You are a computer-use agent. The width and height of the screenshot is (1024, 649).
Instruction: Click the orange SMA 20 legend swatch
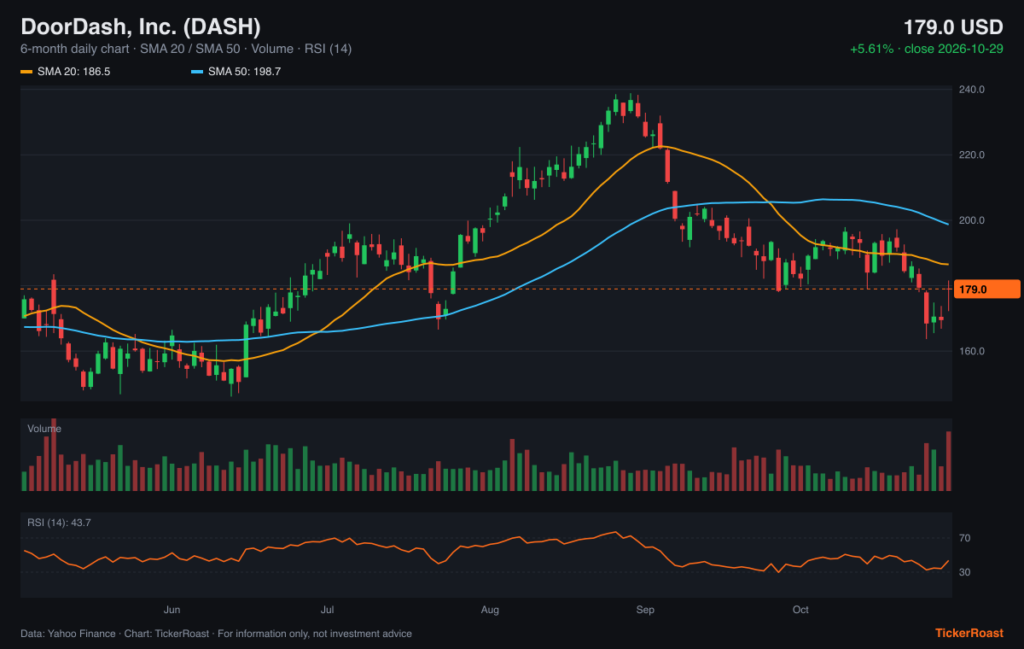coord(26,72)
